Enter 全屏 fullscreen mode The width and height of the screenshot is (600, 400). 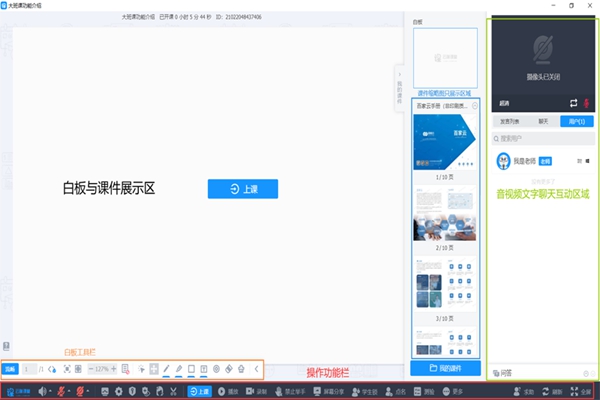click(584, 391)
